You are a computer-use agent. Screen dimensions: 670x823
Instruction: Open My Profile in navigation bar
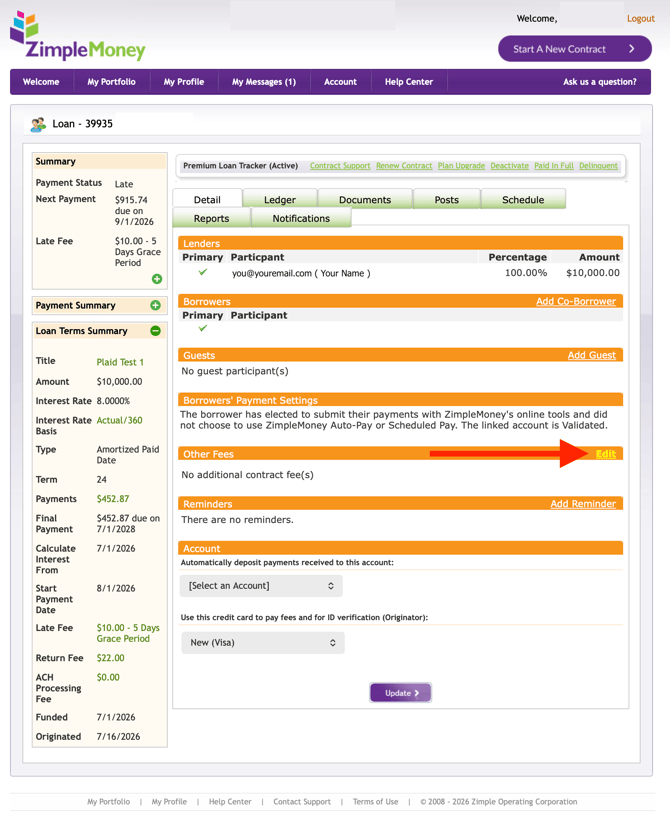coord(184,82)
